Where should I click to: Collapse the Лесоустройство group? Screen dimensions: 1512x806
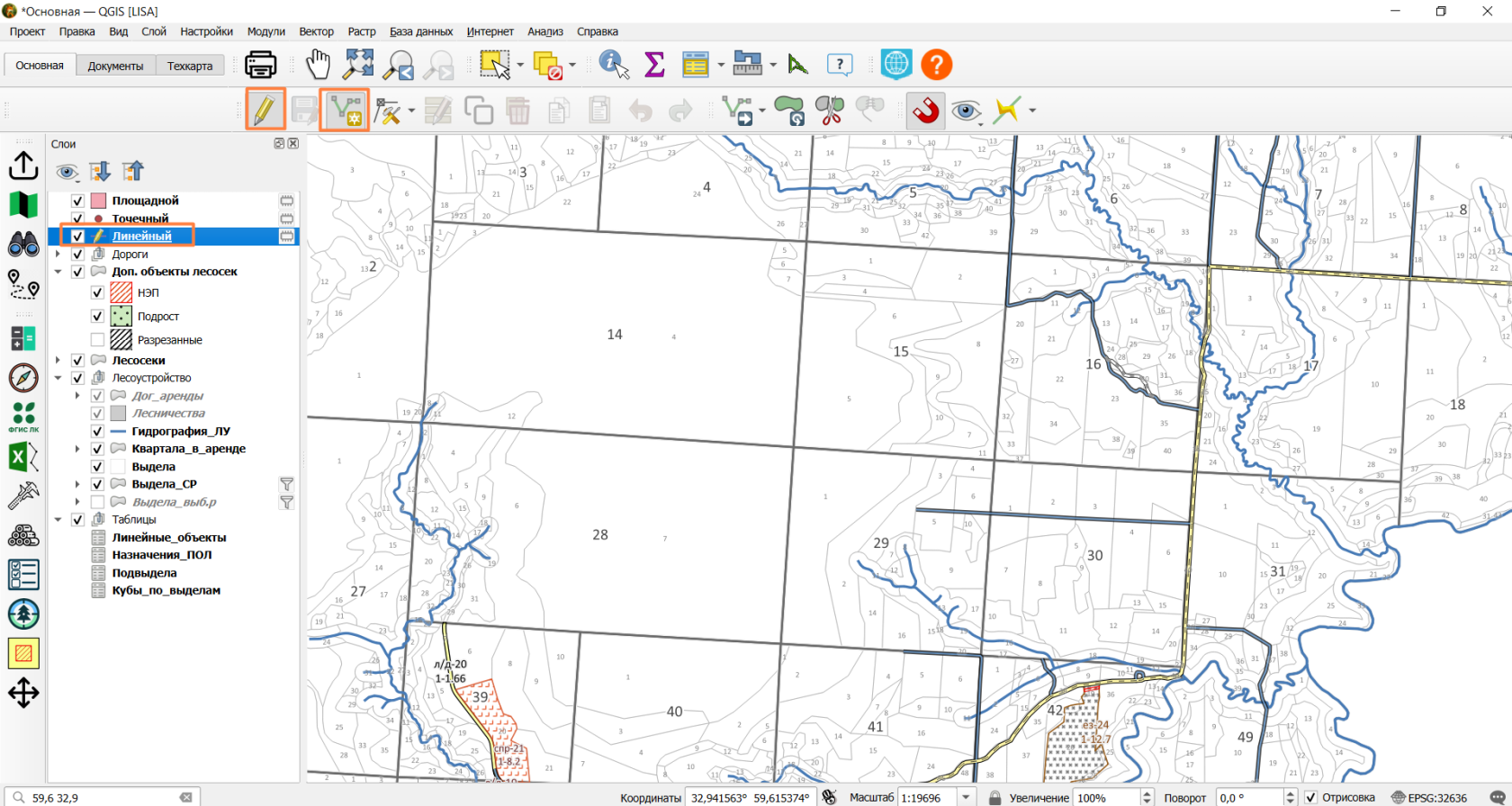(x=58, y=378)
